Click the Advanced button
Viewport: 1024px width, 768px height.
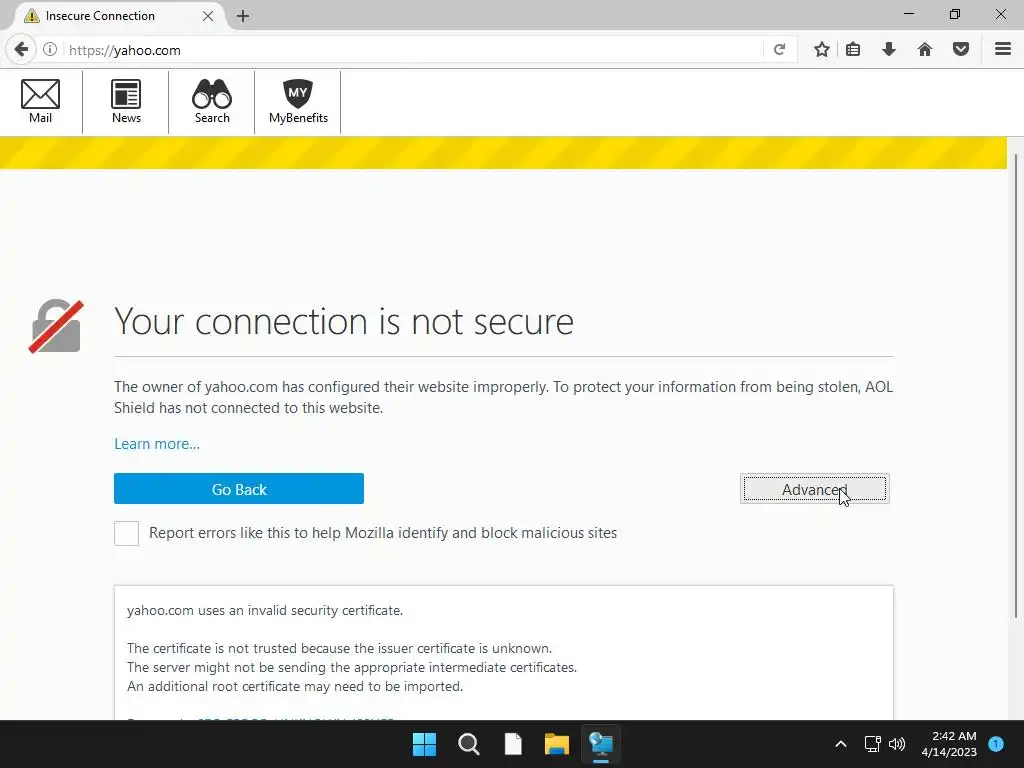(814, 488)
